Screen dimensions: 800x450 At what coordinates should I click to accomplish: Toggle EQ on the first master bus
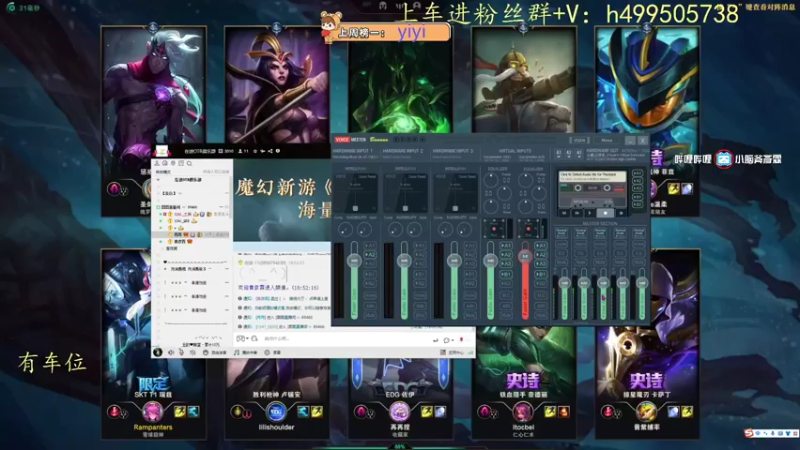click(561, 253)
